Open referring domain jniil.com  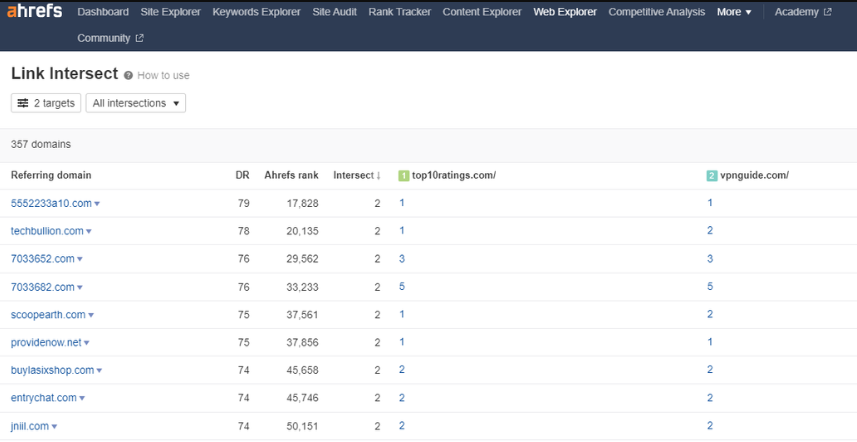[x=30, y=426]
